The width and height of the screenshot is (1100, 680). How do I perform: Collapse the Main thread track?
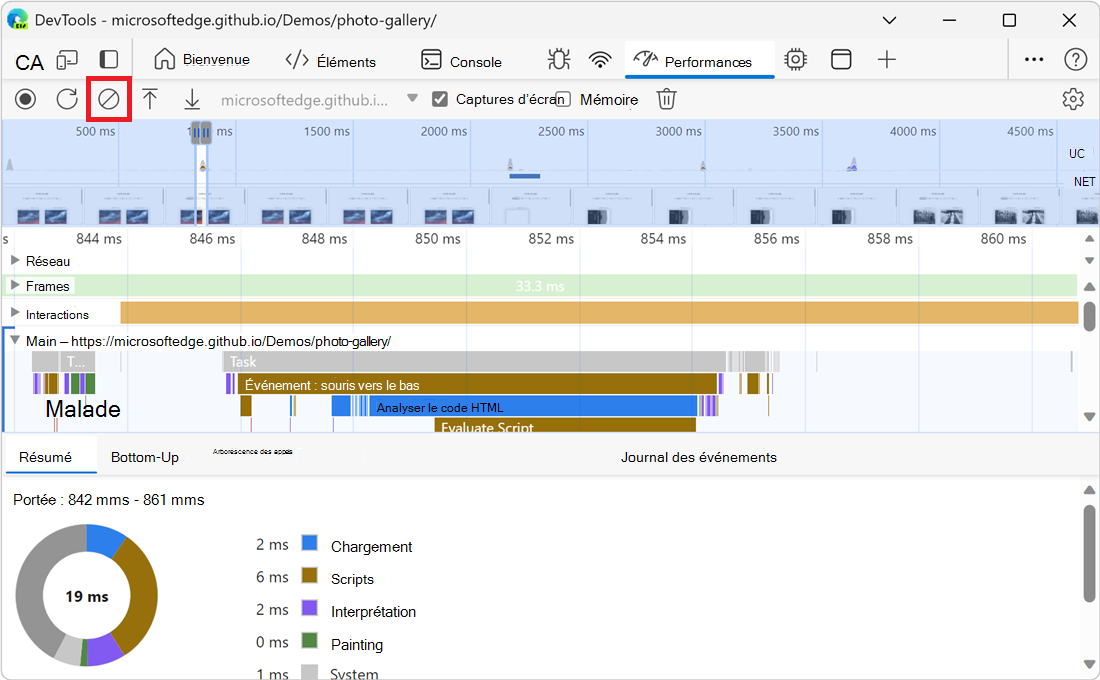point(15,340)
